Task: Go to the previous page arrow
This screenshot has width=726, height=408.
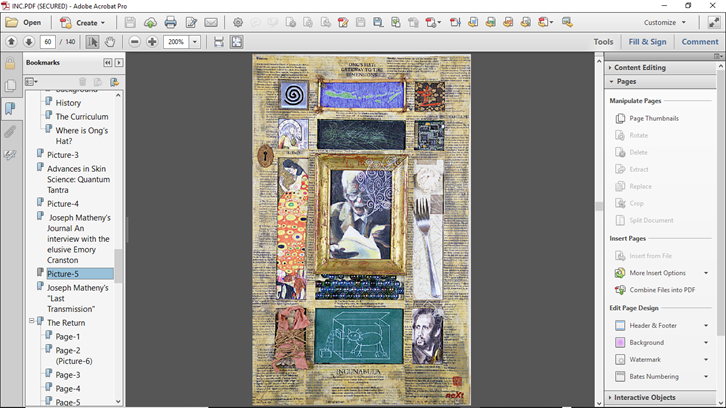Action: (x=11, y=42)
